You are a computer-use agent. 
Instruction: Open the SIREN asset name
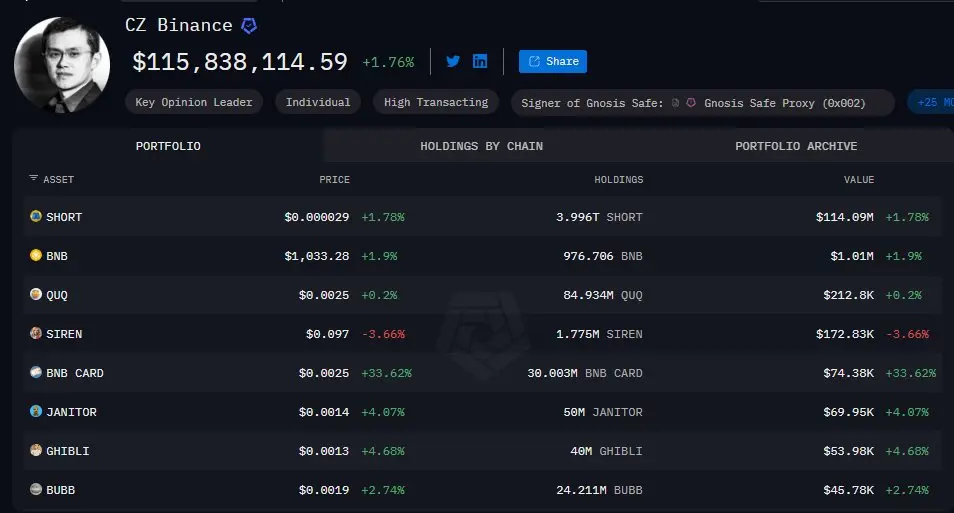pos(64,334)
